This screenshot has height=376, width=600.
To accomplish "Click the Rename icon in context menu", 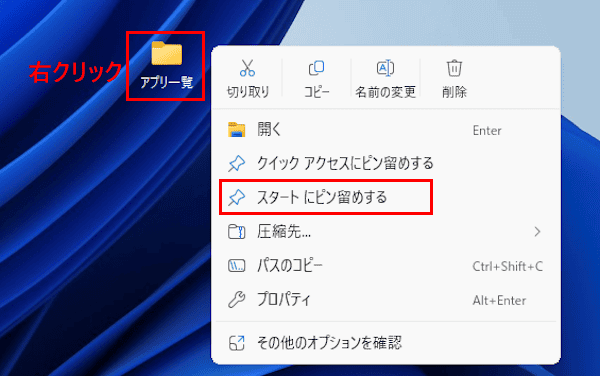I will click(385, 68).
